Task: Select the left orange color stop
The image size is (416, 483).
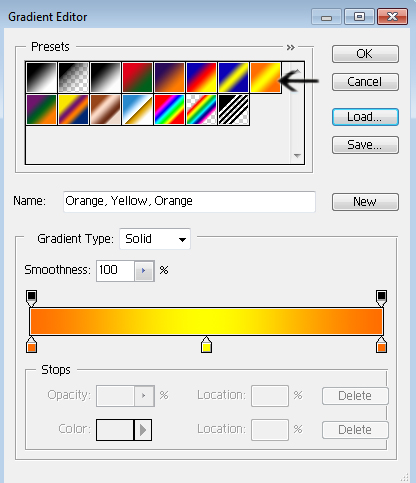Action: pos(31,345)
